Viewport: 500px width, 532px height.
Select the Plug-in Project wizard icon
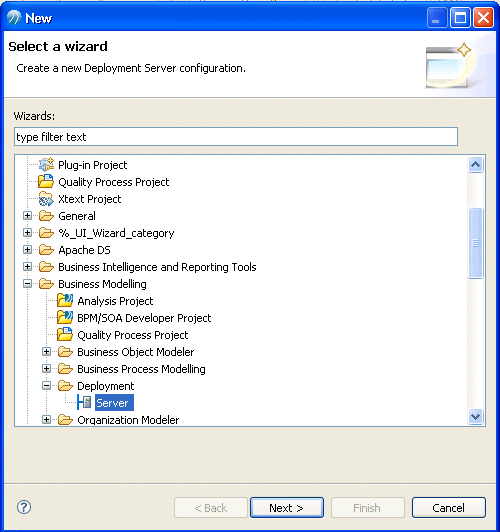(46, 165)
